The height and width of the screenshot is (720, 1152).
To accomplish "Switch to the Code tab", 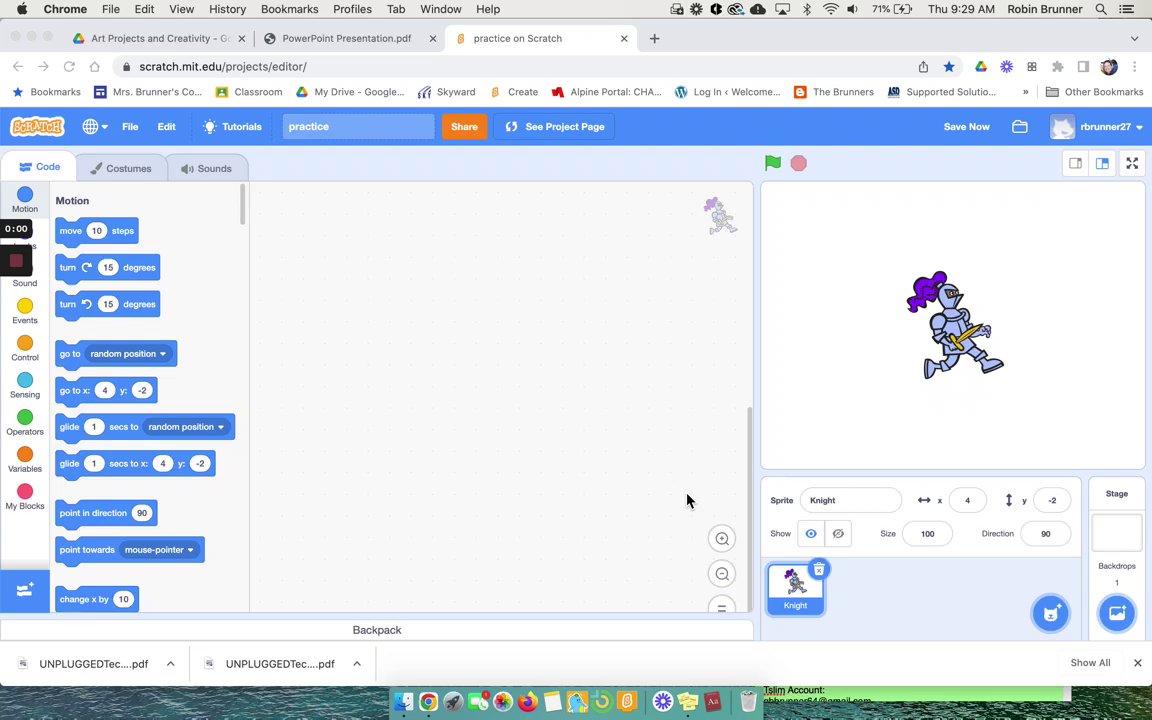I will coord(39,167).
